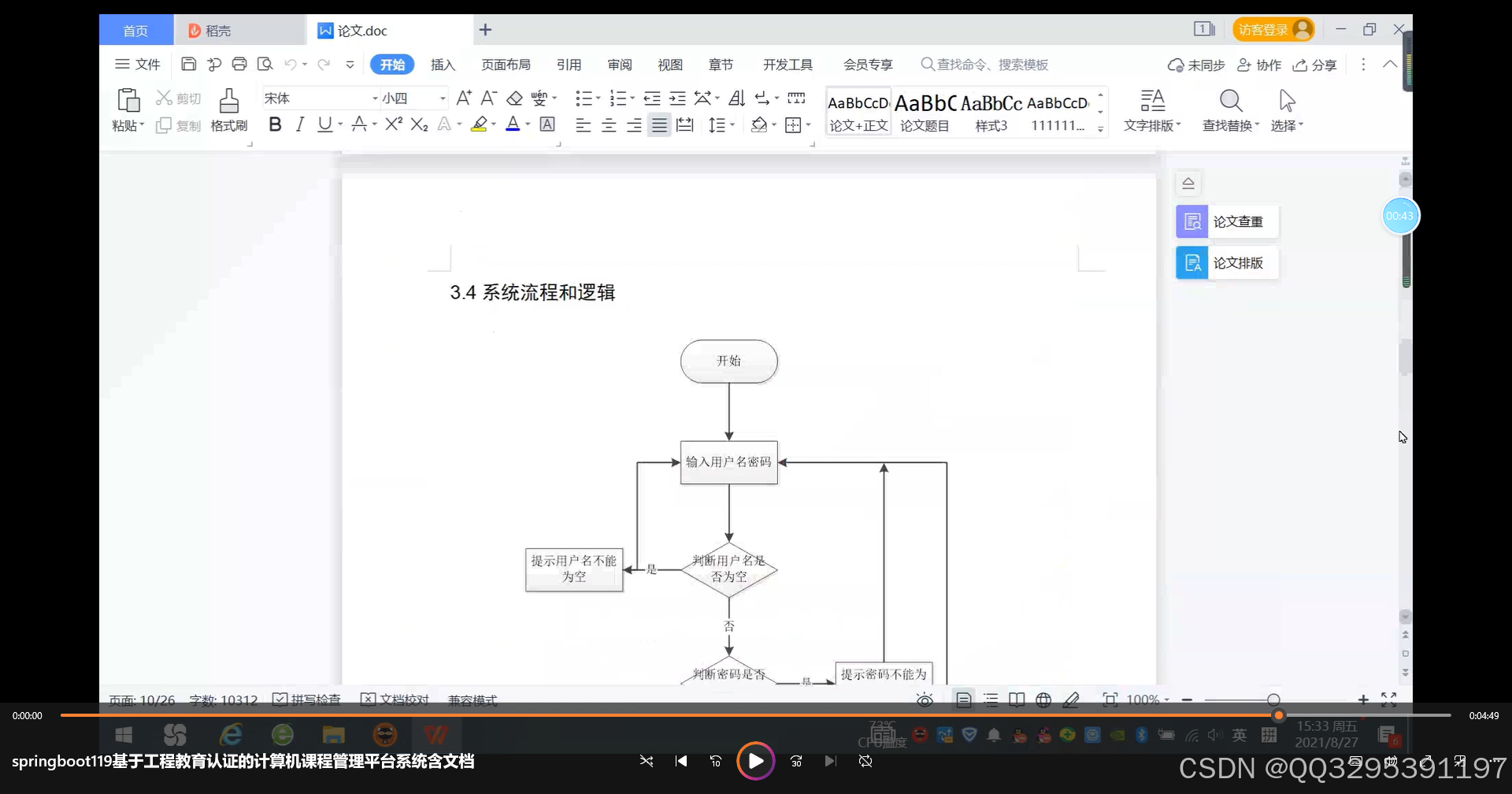Click the Paste clipboard icon
This screenshot has height=794, width=1512.
128,101
